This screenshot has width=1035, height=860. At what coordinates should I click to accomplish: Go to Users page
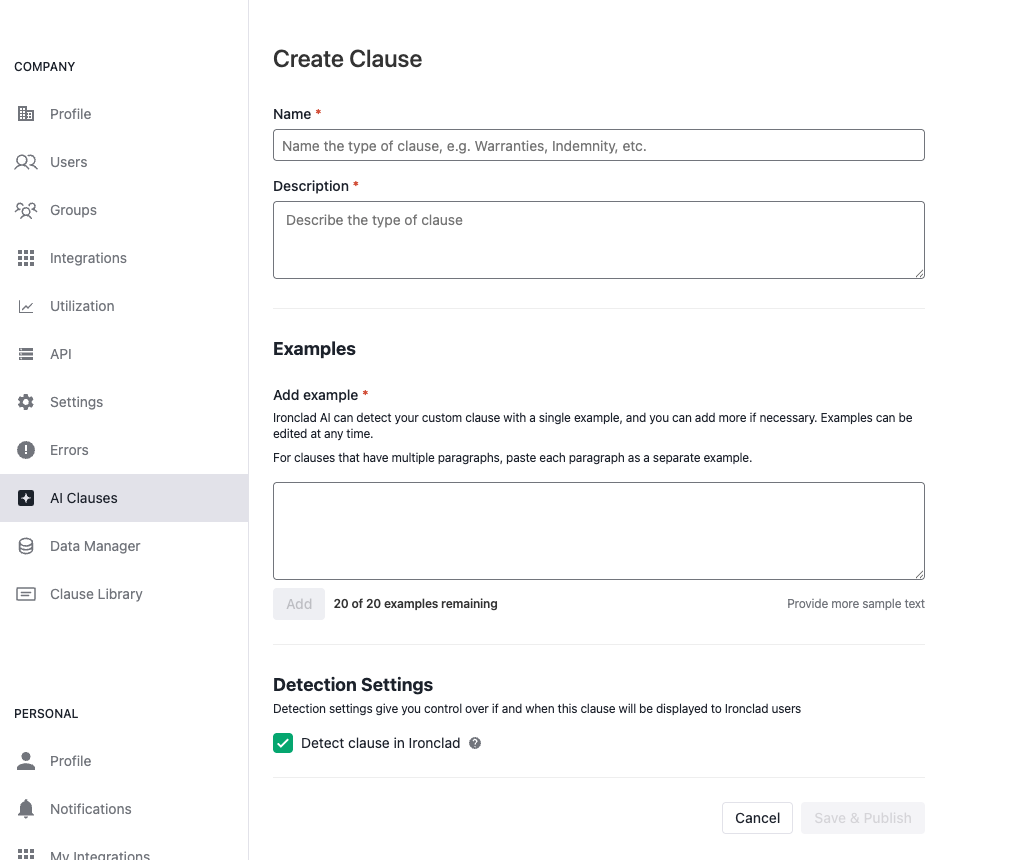(x=124, y=162)
